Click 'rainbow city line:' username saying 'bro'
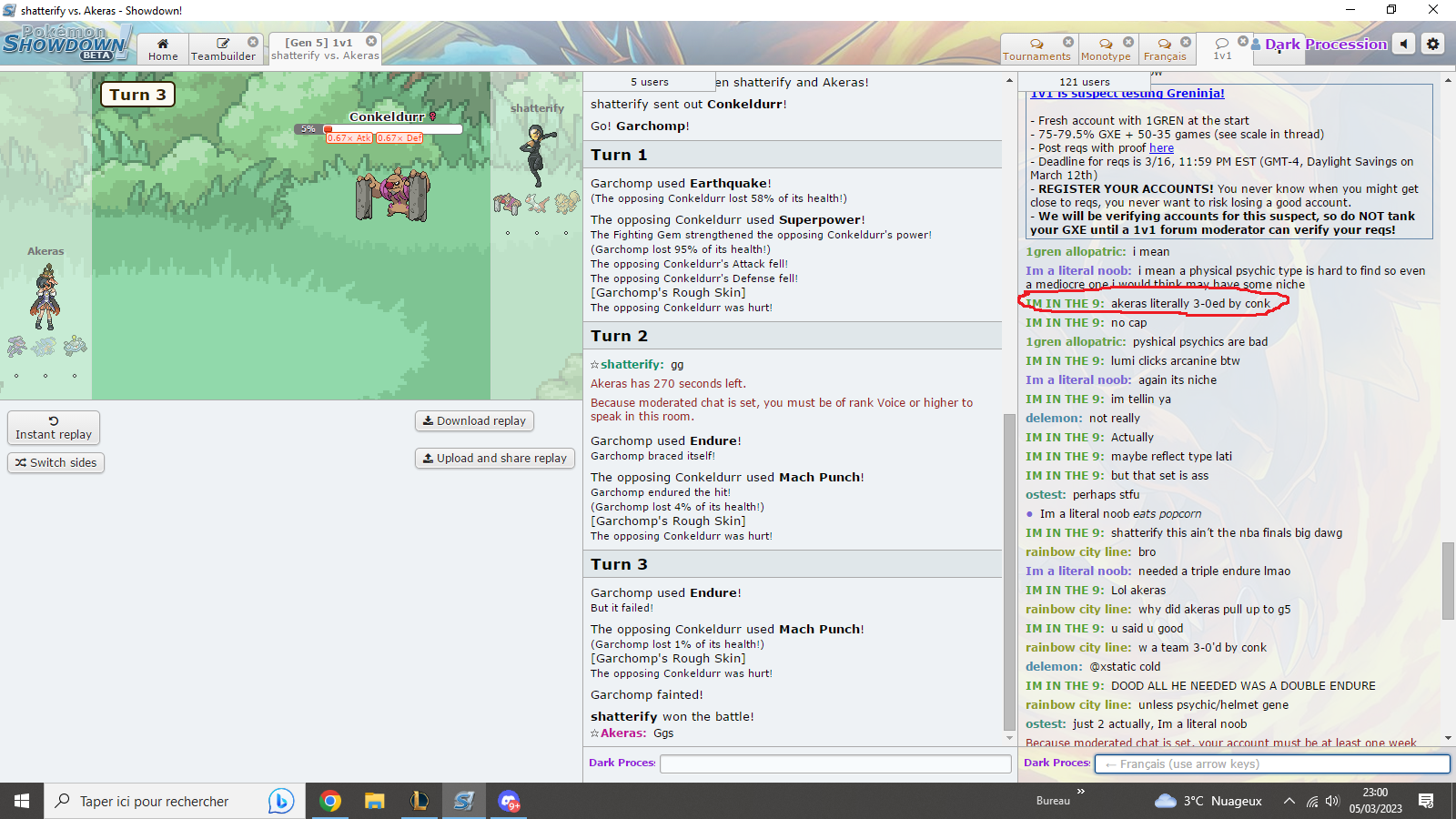Viewport: 1456px width, 819px height. coord(1078,551)
